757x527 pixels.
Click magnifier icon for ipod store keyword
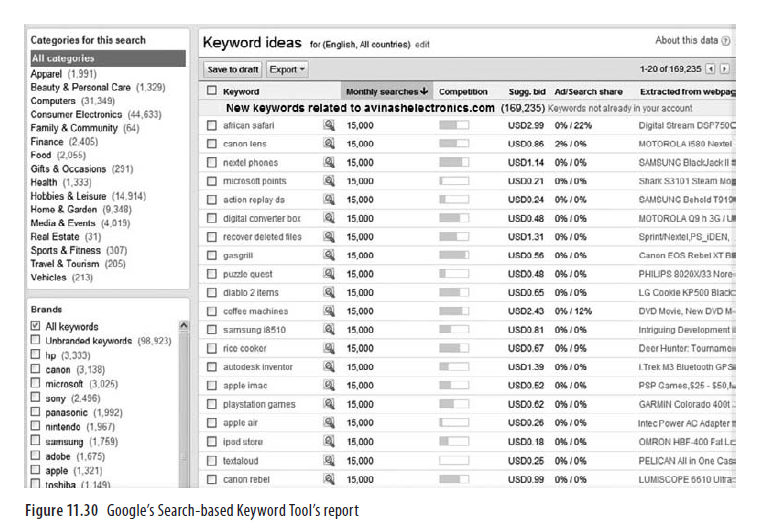[x=329, y=441]
